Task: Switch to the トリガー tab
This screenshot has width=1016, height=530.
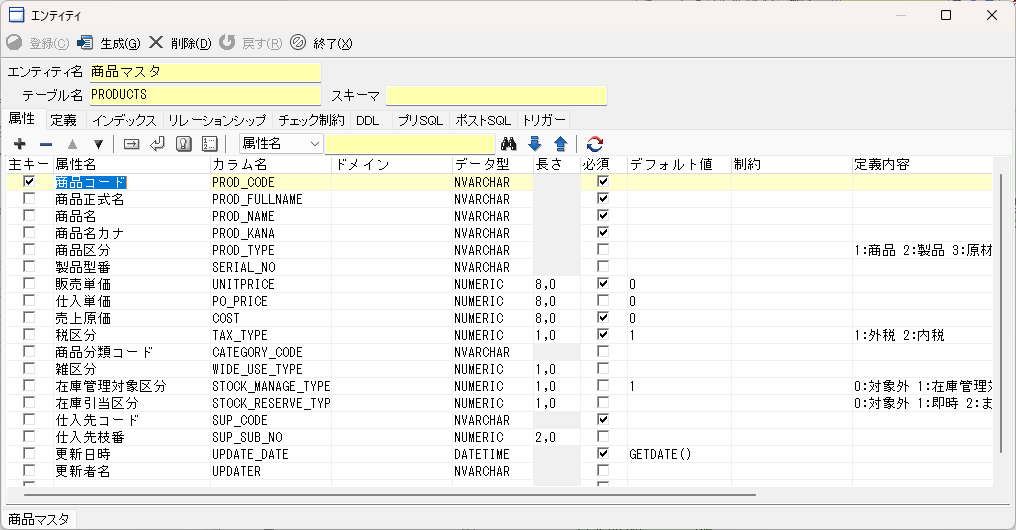Action: click(544, 120)
